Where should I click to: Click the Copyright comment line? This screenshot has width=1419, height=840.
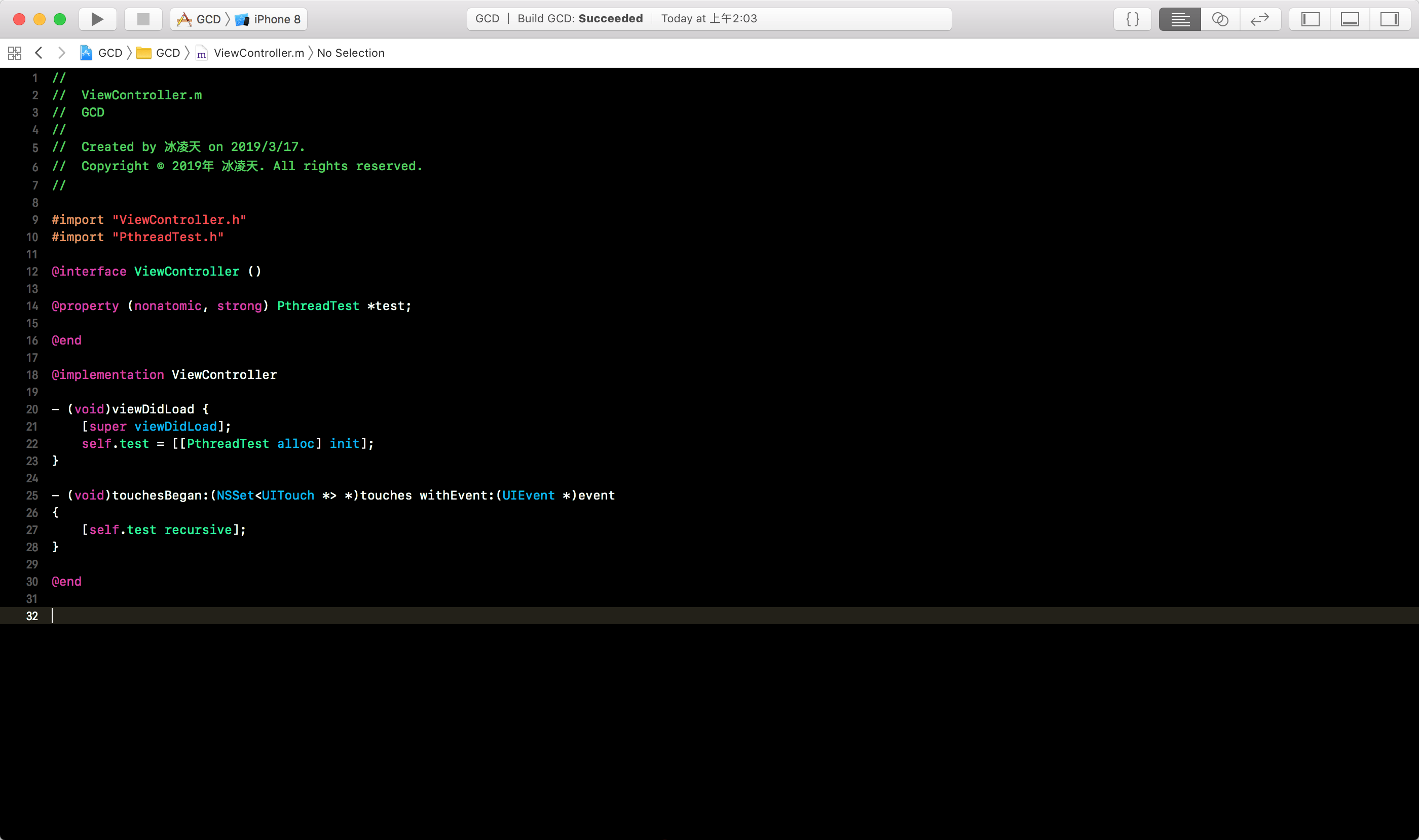(x=237, y=166)
